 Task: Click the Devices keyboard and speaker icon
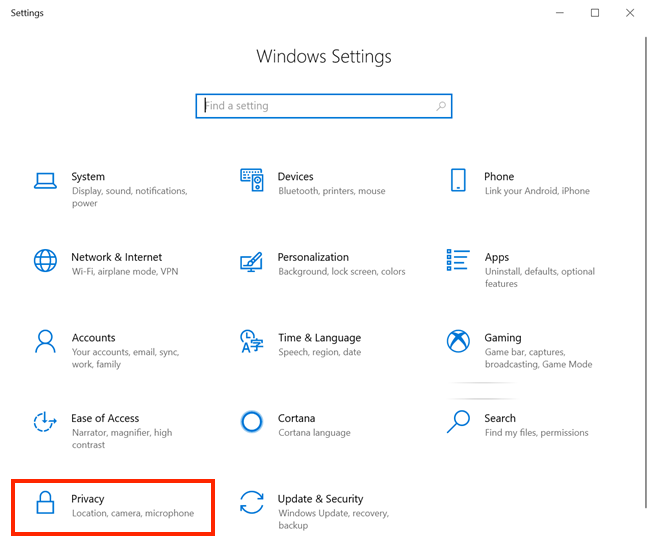(252, 180)
